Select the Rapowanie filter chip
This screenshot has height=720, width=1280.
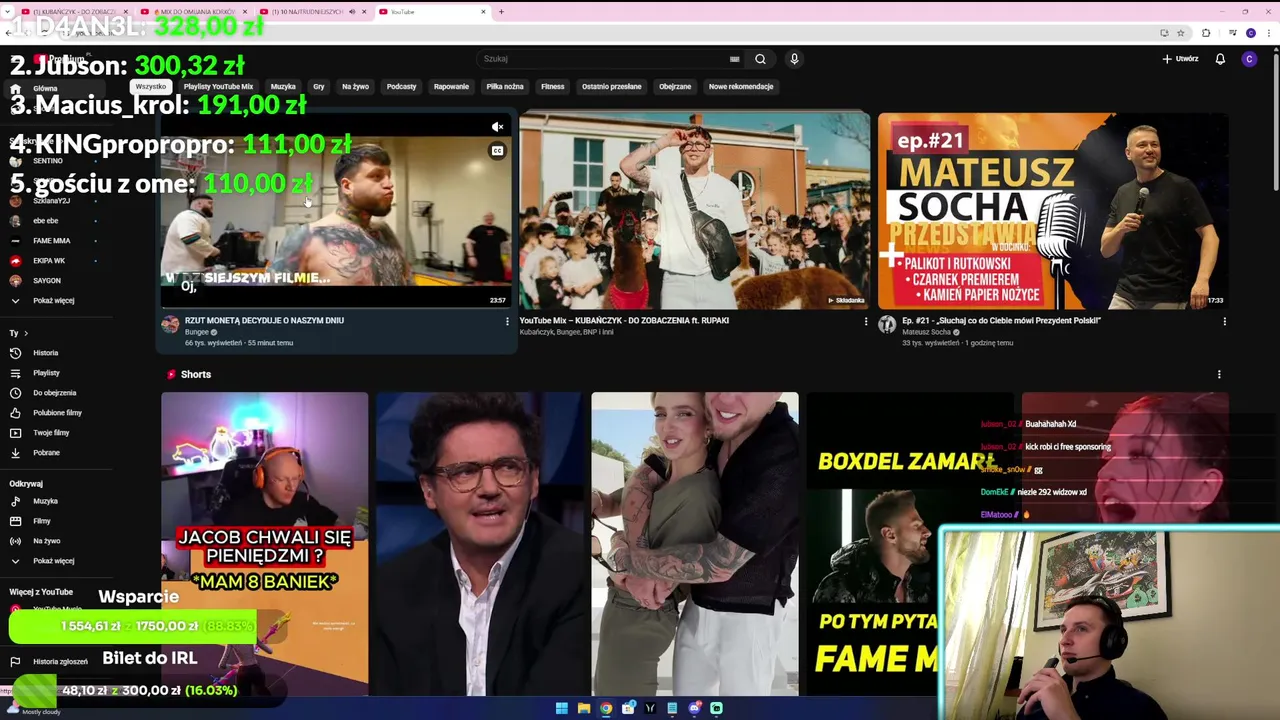tap(451, 87)
